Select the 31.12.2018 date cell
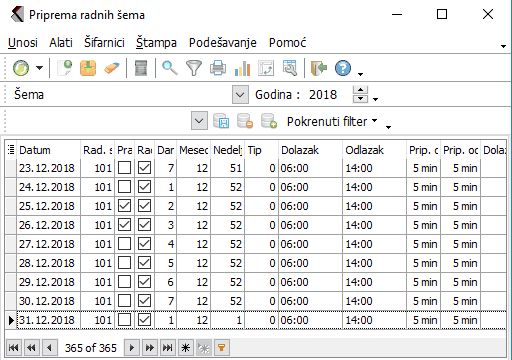This screenshot has width=512, height=360. click(48, 320)
